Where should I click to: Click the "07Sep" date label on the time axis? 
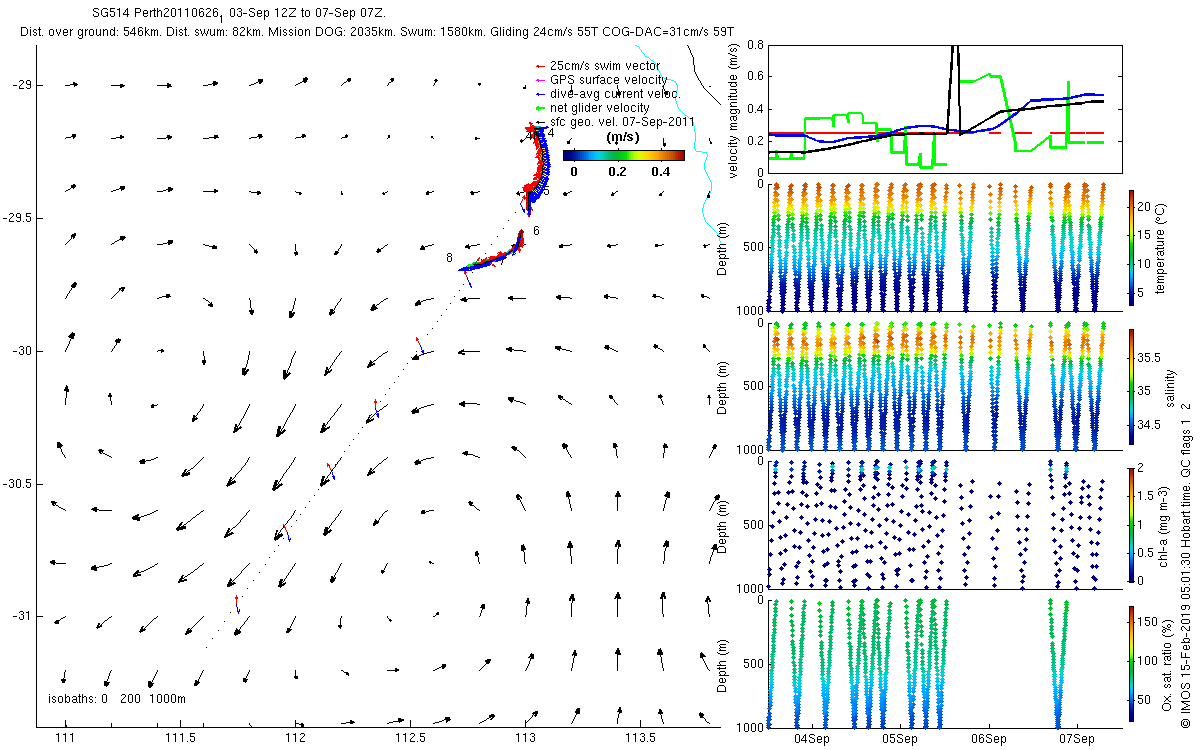(x=1077, y=740)
